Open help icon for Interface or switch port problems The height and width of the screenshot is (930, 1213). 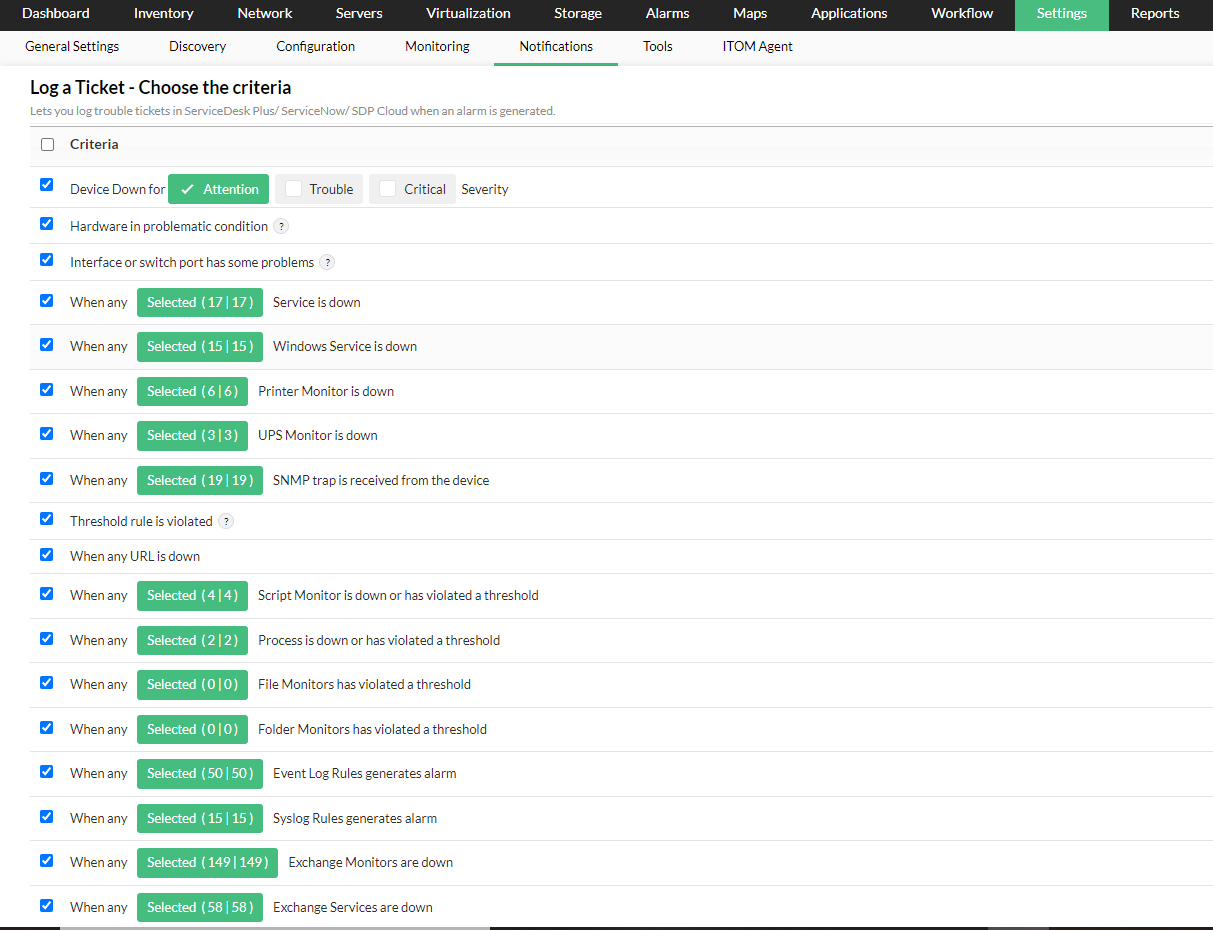[327, 262]
